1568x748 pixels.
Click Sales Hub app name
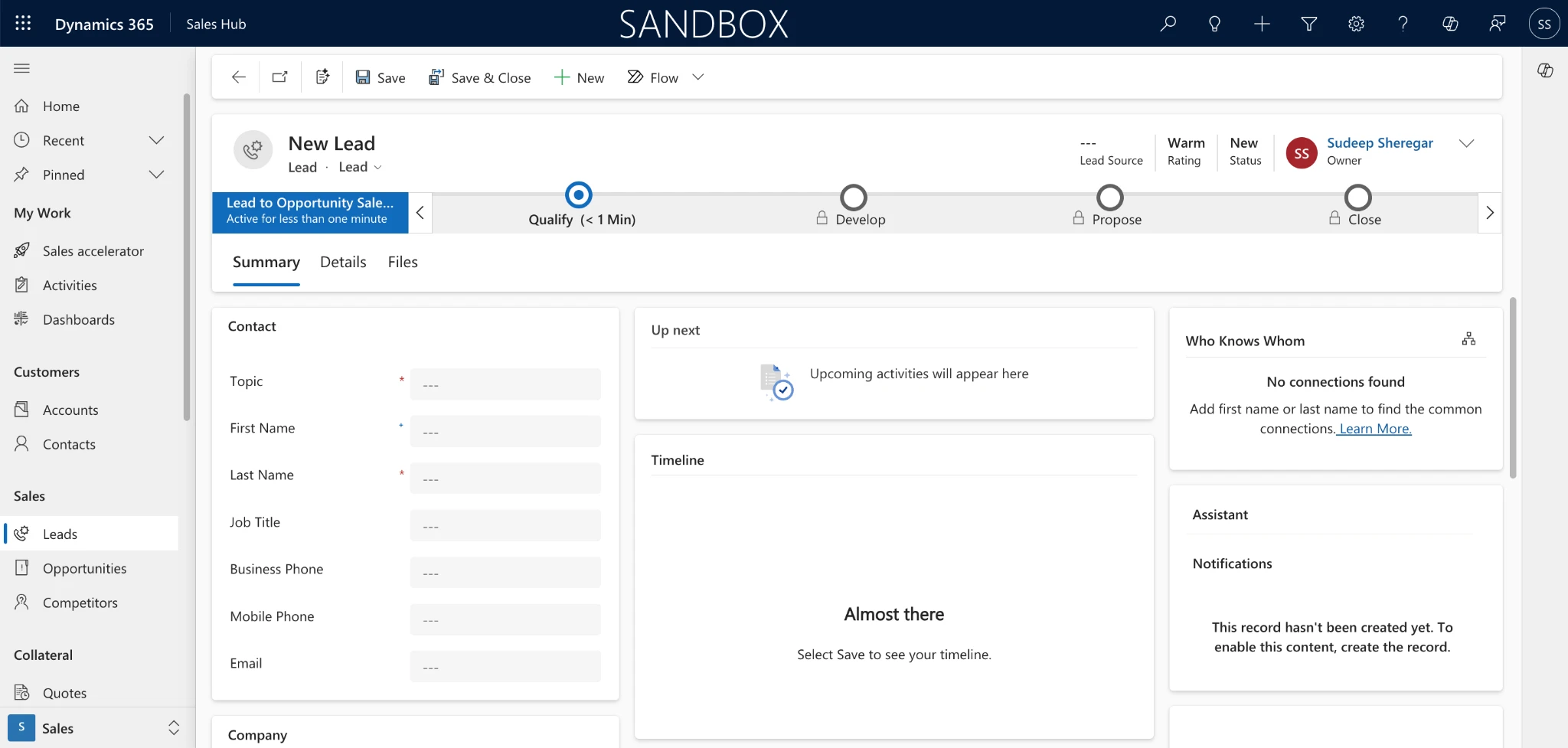216,24
